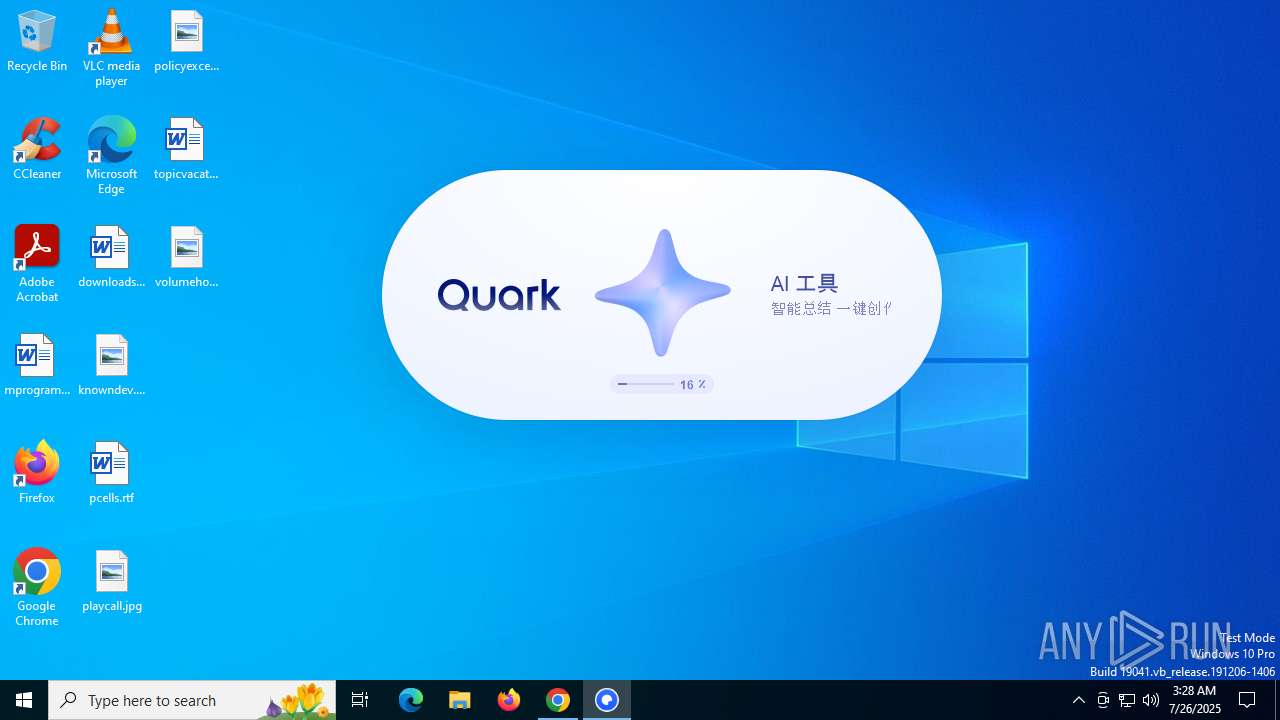Launch Microsoft Edge desktop shortcut
Viewport: 1280px width, 720px height.
tap(111, 155)
